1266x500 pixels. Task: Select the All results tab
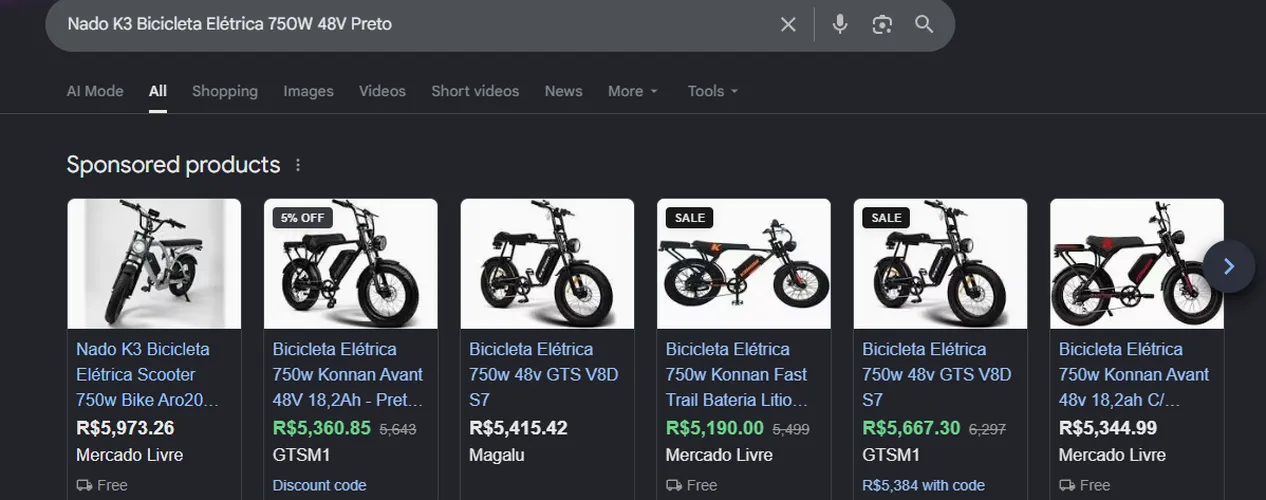click(x=158, y=91)
